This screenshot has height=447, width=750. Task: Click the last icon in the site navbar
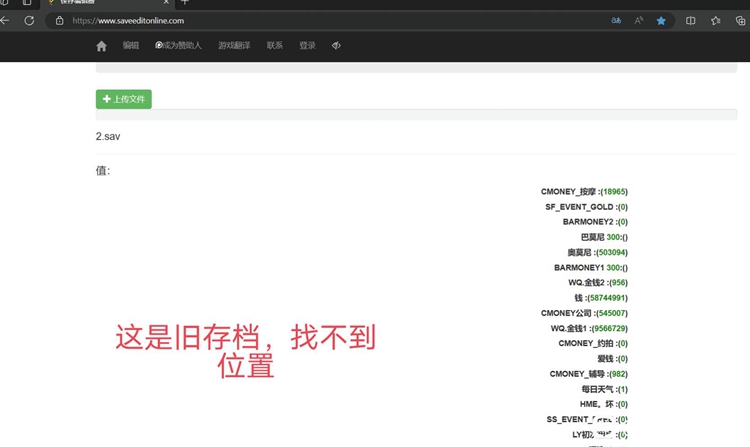pos(336,46)
